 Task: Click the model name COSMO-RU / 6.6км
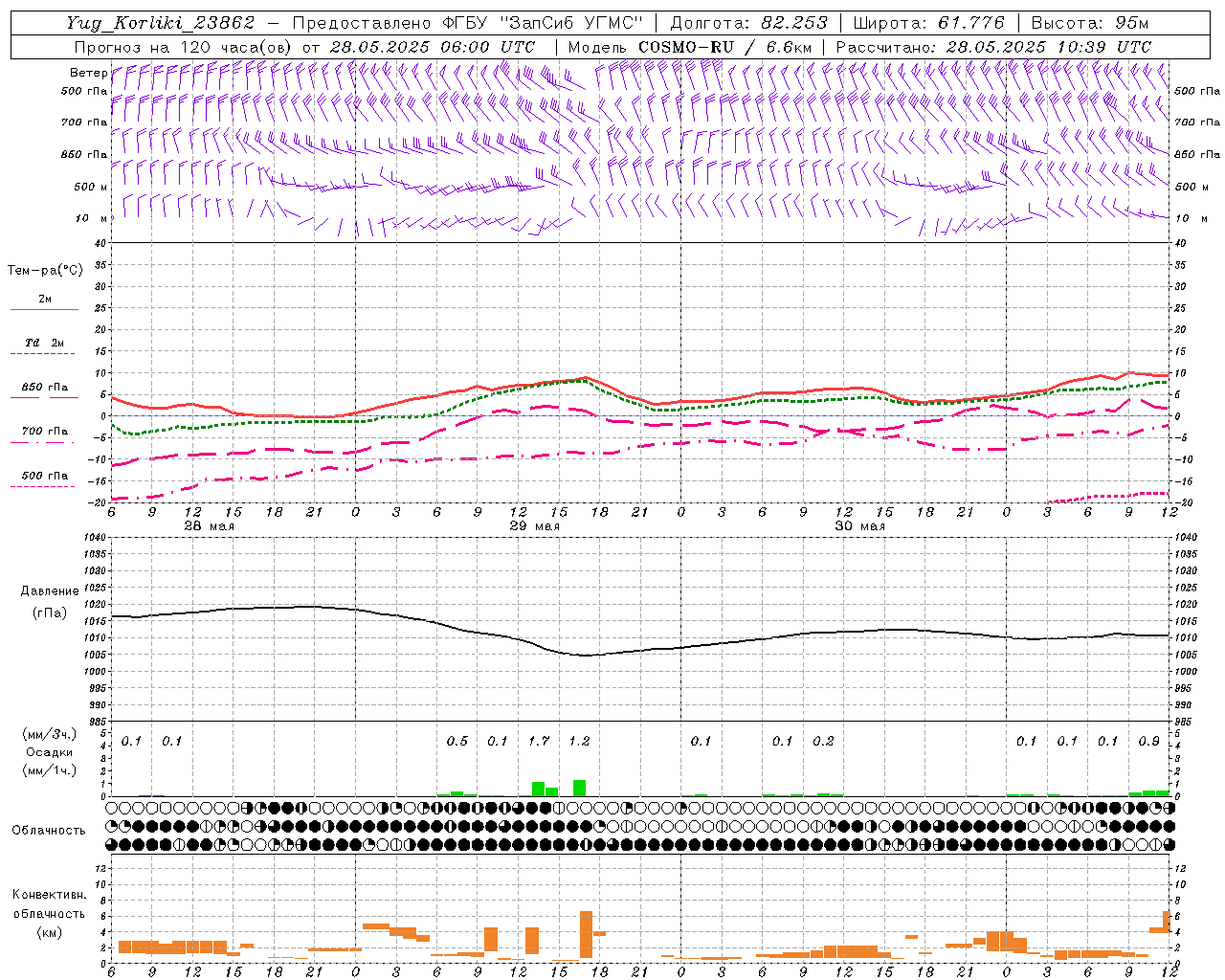click(724, 47)
